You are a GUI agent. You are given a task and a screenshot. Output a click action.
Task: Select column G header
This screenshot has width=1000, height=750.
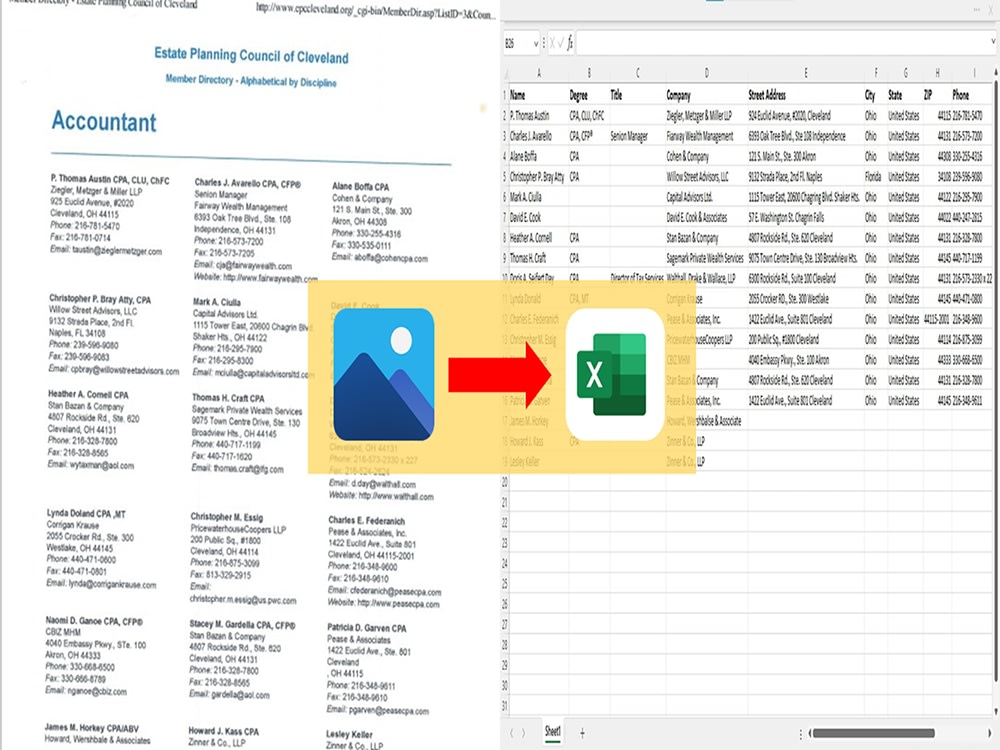[x=905, y=73]
